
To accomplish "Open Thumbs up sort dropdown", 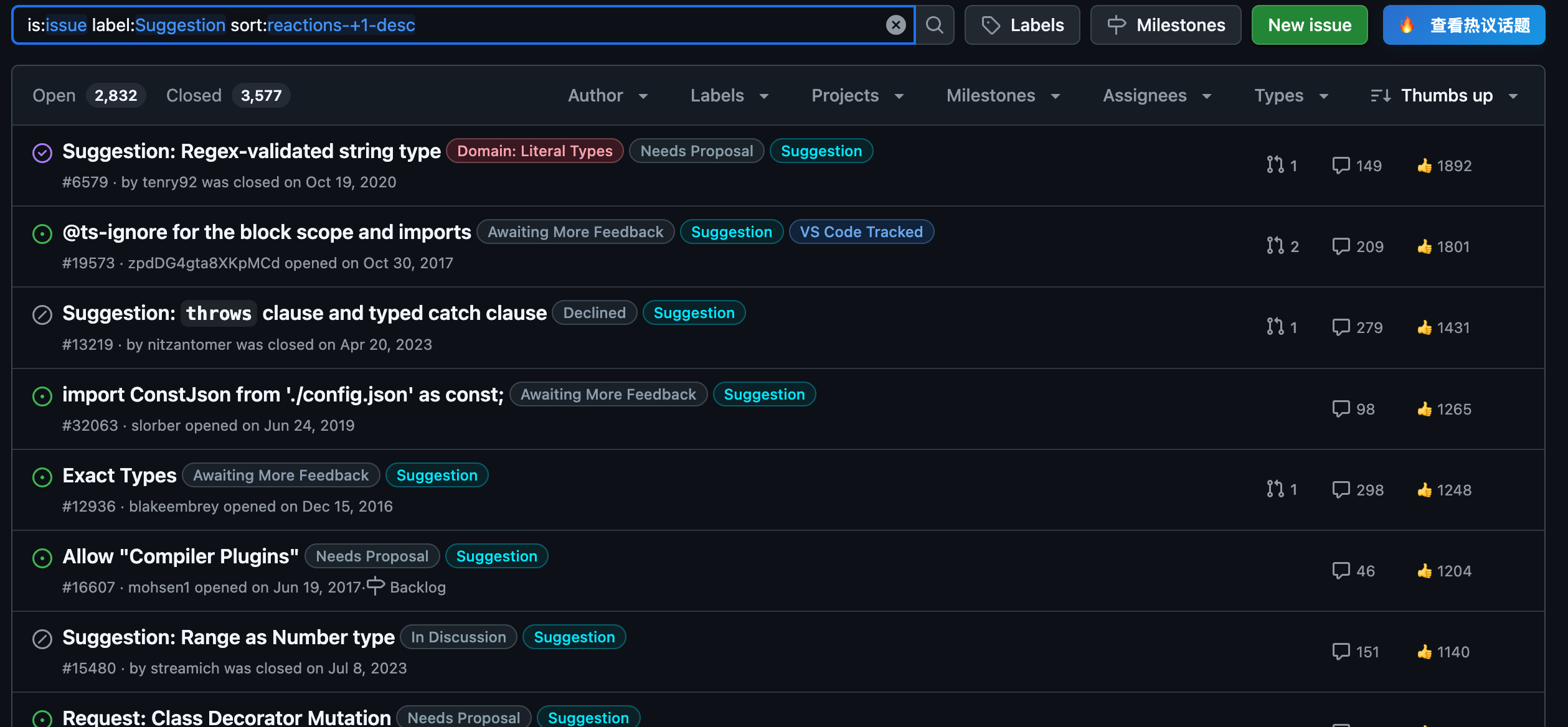I will click(x=1445, y=95).
